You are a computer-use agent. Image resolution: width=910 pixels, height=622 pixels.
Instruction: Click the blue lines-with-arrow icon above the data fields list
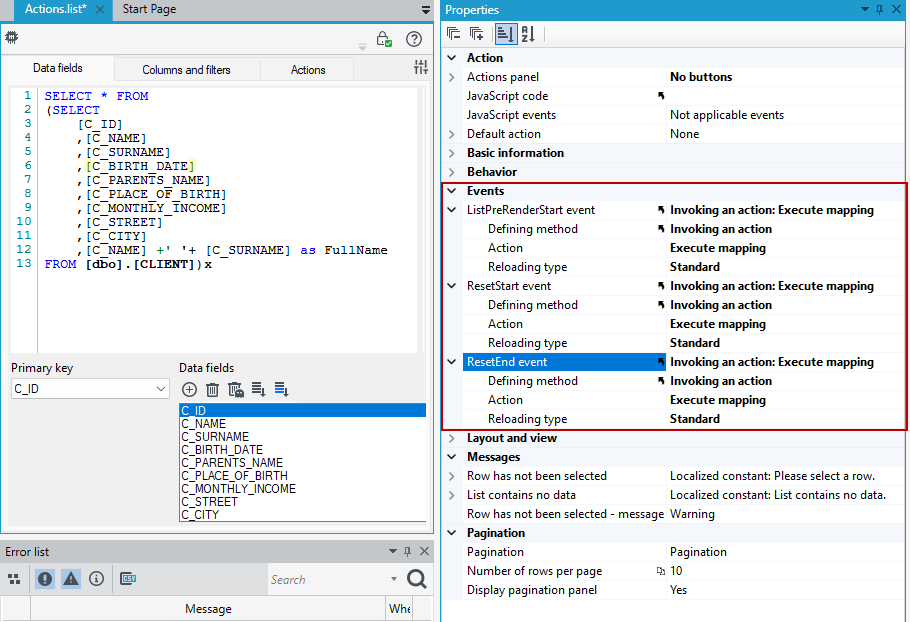click(x=281, y=390)
